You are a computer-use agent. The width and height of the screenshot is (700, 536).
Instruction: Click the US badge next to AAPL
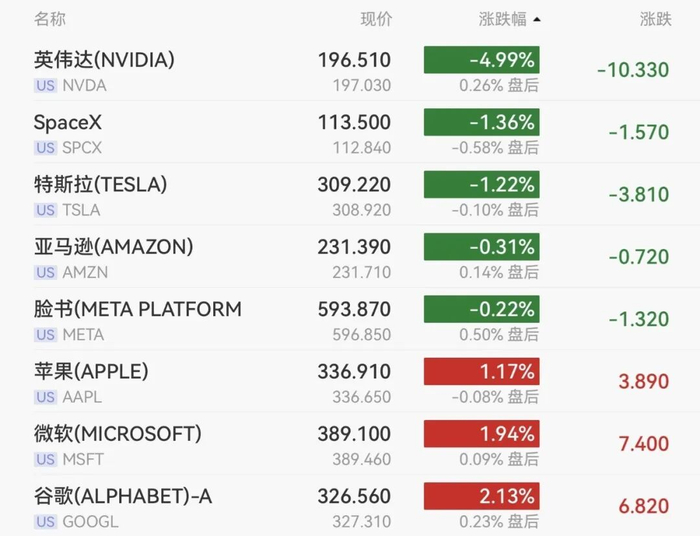[46, 397]
